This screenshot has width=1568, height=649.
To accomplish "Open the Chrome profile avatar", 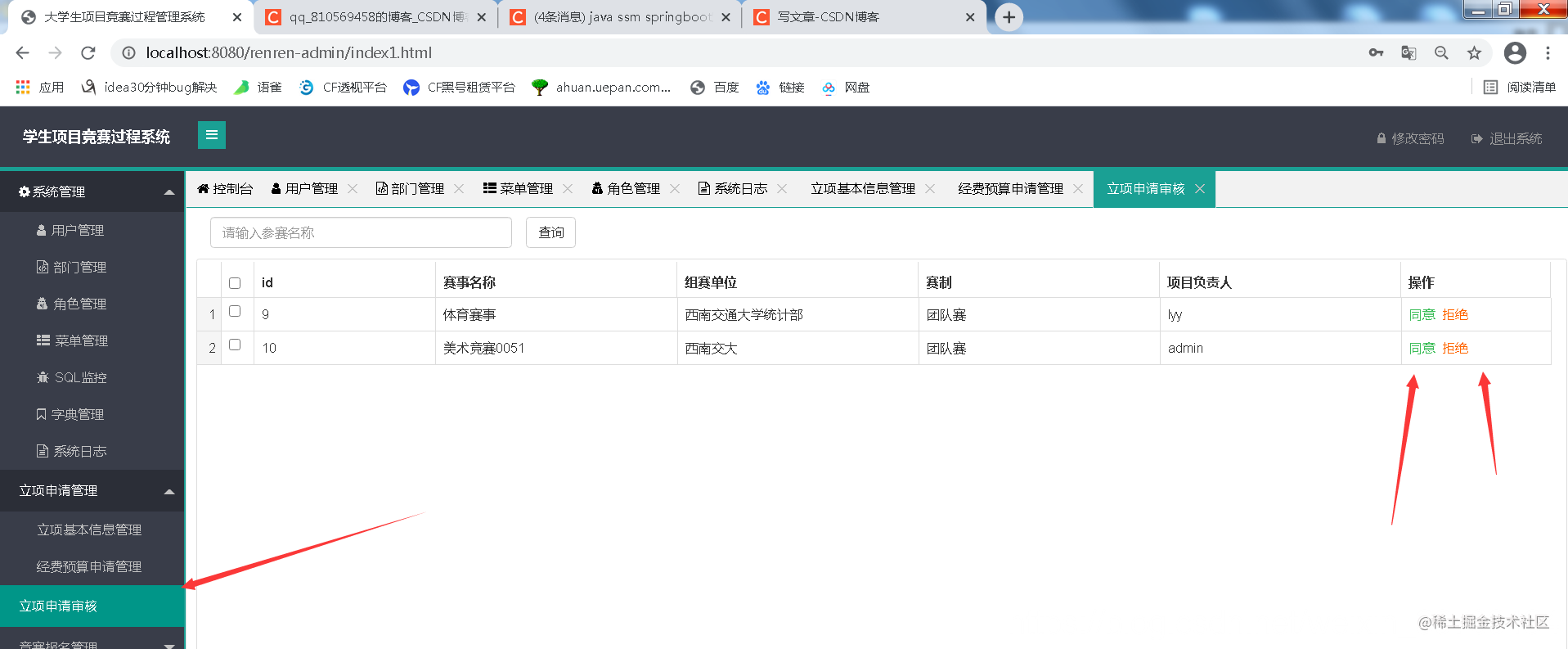I will (1515, 52).
